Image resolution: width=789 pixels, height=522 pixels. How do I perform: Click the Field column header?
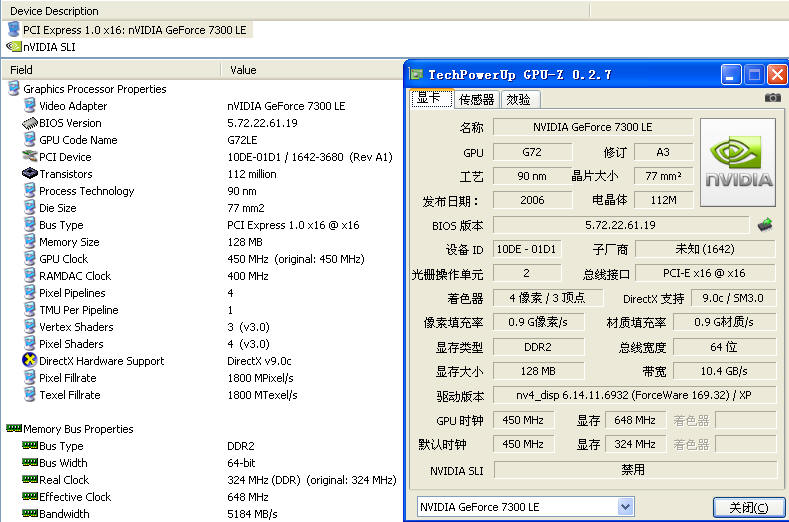pos(111,69)
